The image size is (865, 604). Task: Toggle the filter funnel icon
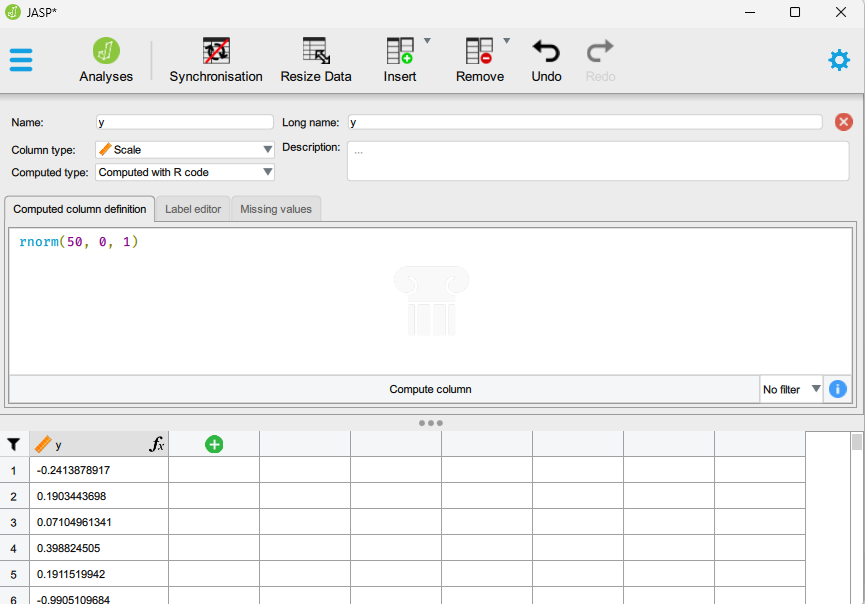[14, 444]
